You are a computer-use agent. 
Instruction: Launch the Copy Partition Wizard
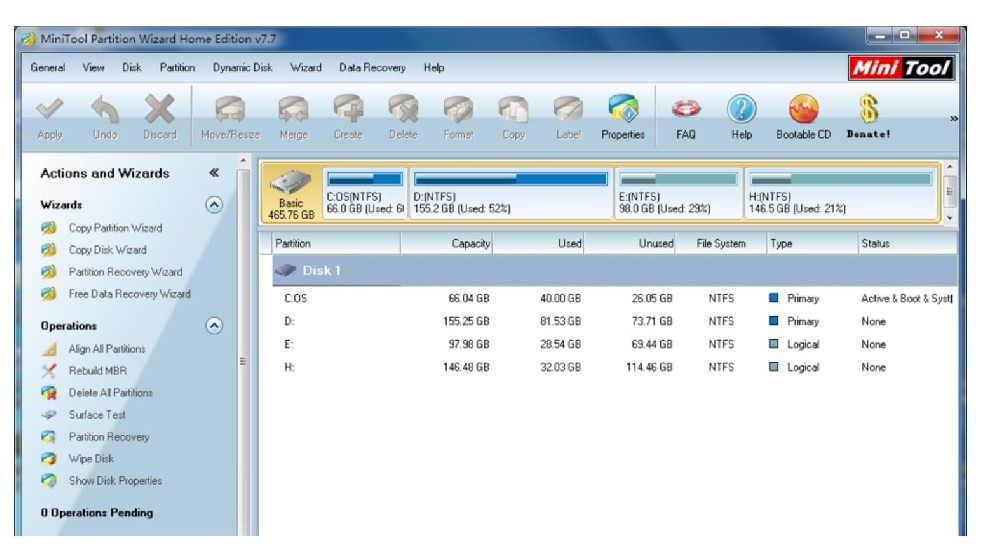[115, 228]
